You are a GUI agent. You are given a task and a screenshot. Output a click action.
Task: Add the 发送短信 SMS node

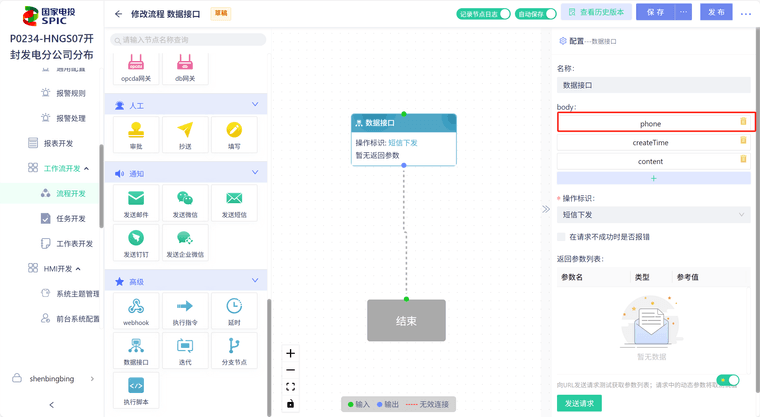(234, 203)
